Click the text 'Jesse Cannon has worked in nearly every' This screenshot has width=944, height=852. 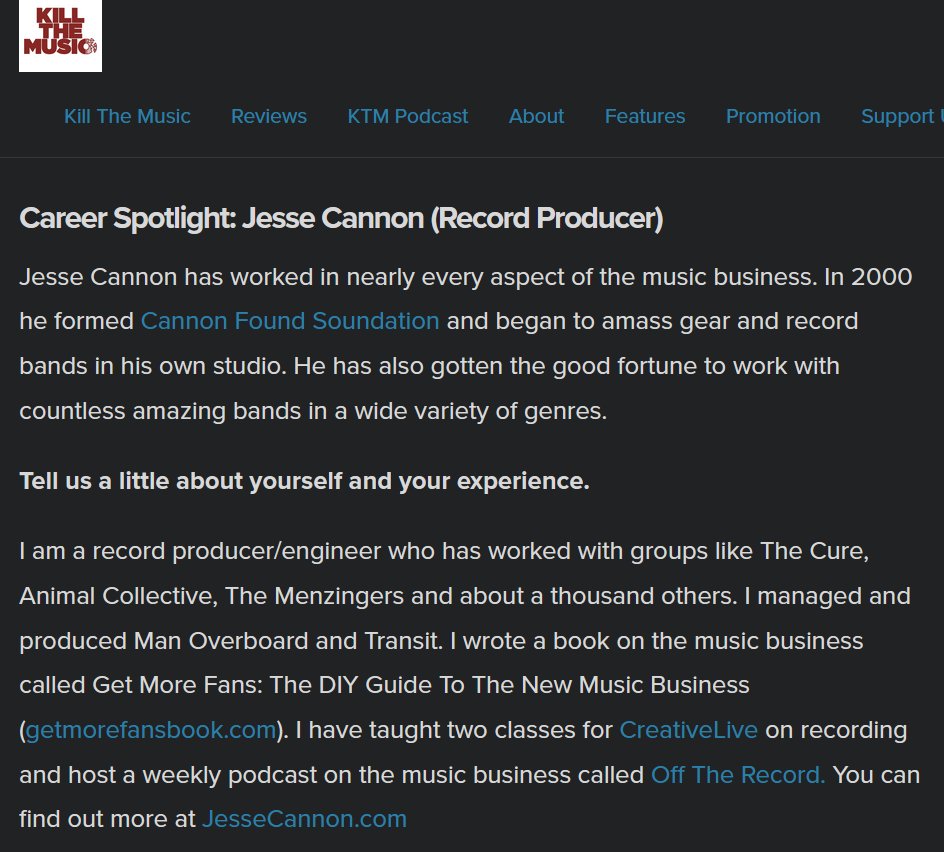coord(251,277)
